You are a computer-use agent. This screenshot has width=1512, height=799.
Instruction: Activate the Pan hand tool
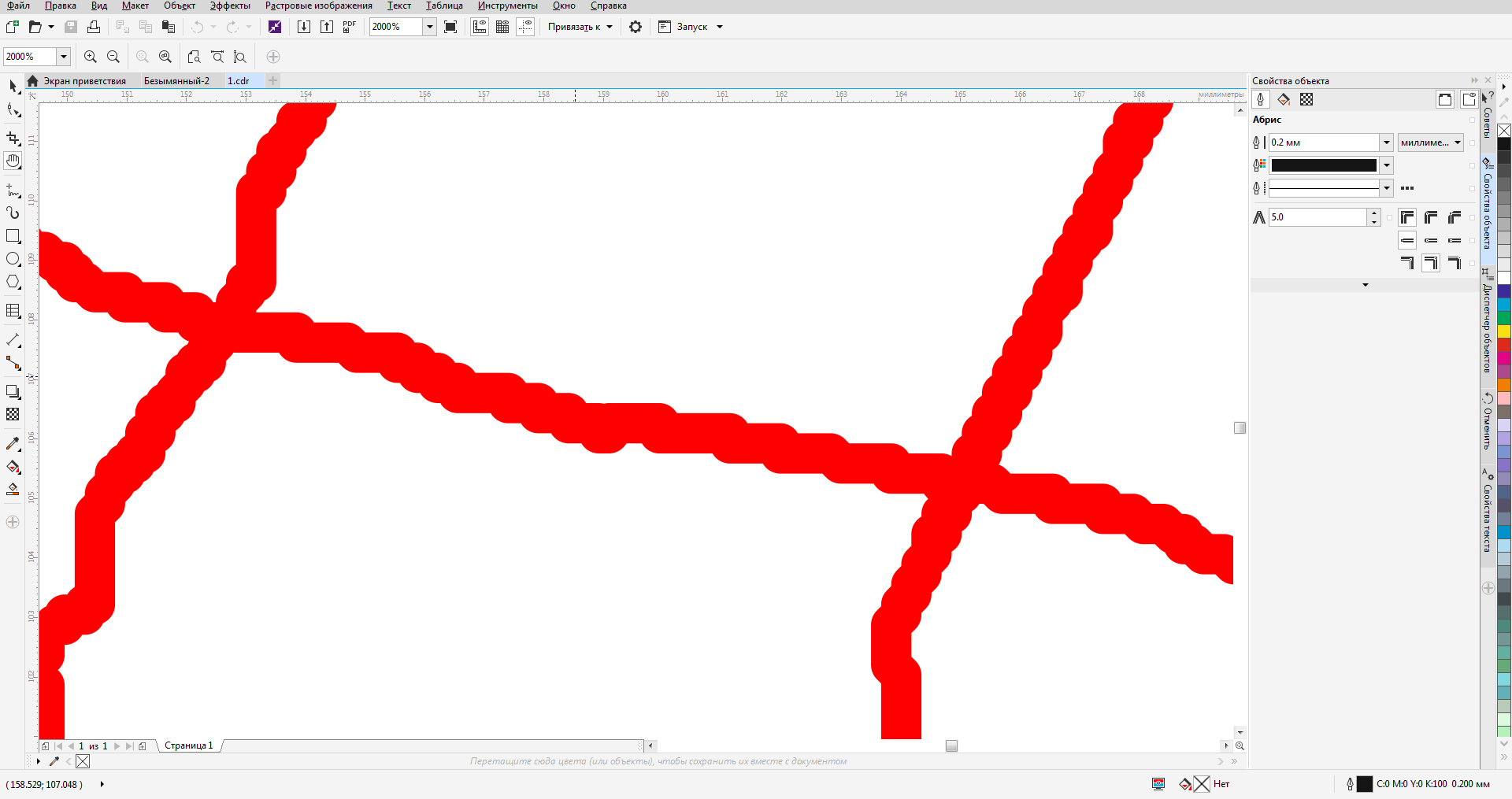point(13,161)
